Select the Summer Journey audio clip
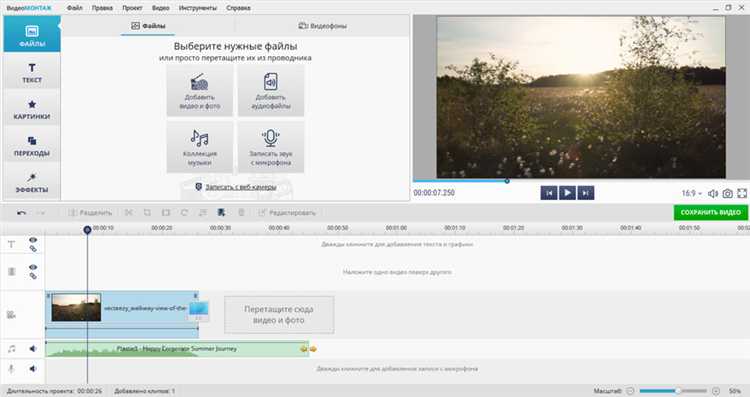This screenshot has width=750, height=397. [176, 349]
